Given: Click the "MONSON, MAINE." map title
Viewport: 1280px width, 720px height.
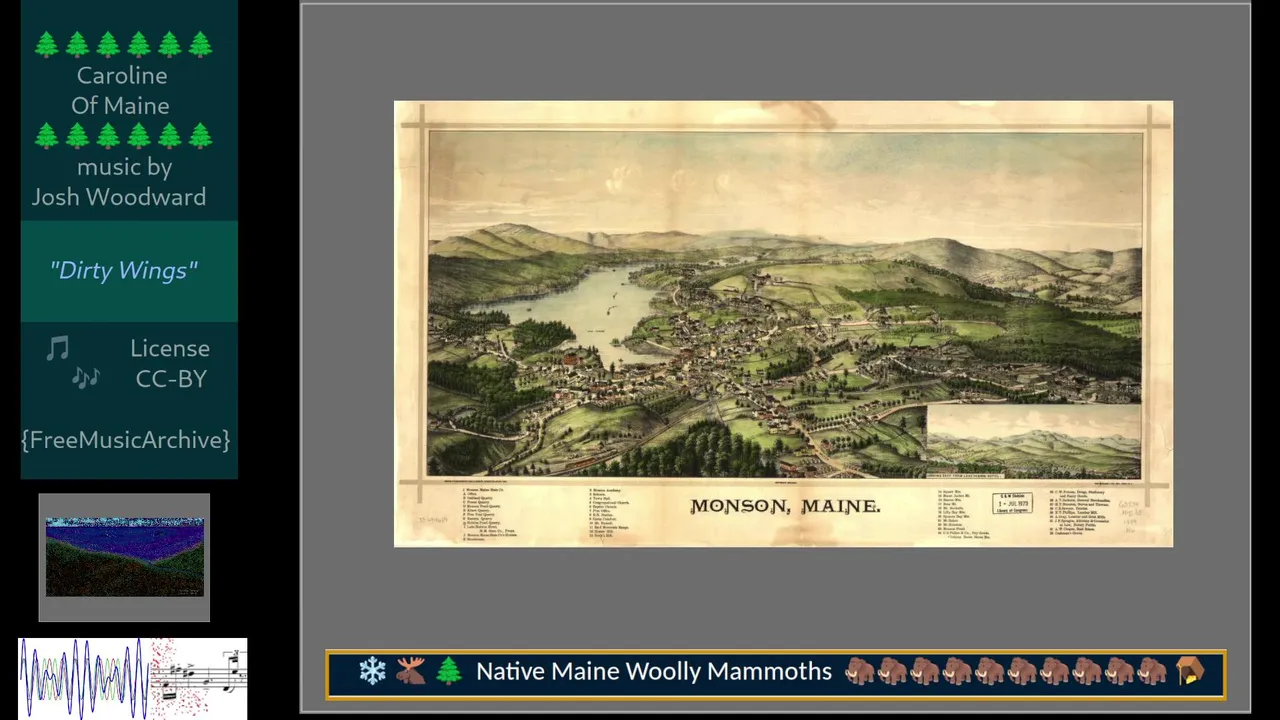Looking at the screenshot, I should 785,506.
